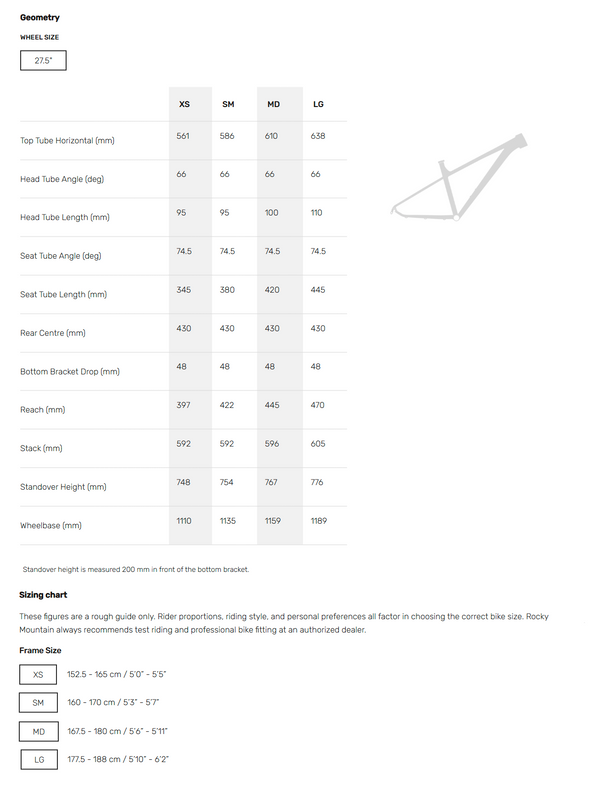Click the Top Tube Horizontal (mm) row label
This screenshot has width=600, height=791.
(67, 141)
